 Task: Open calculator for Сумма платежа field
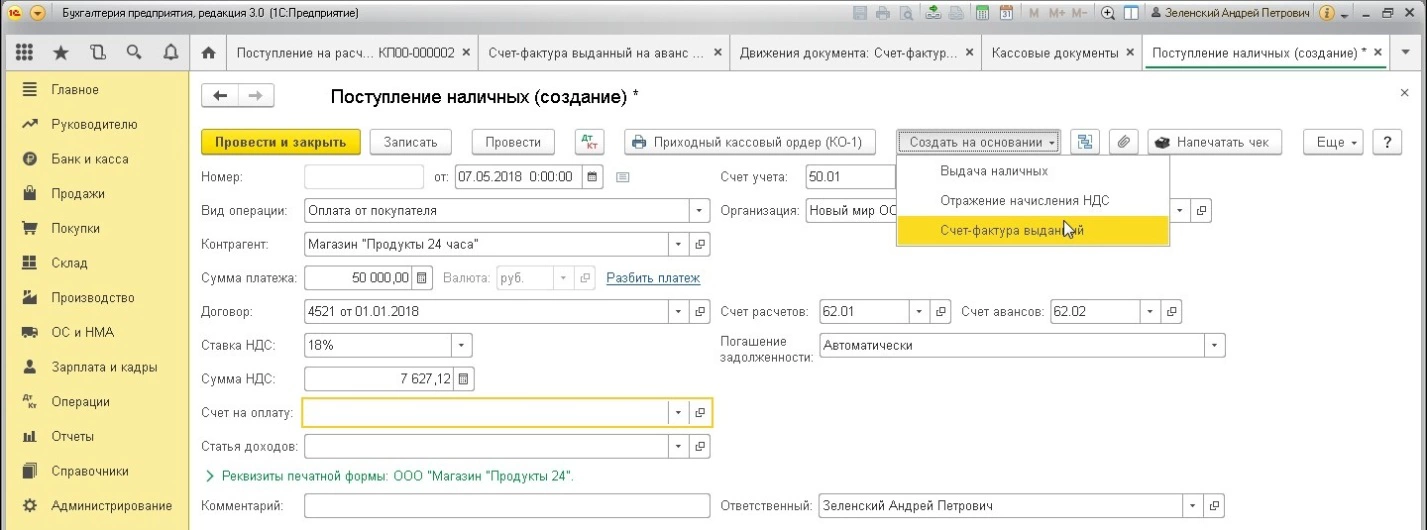[x=421, y=278]
